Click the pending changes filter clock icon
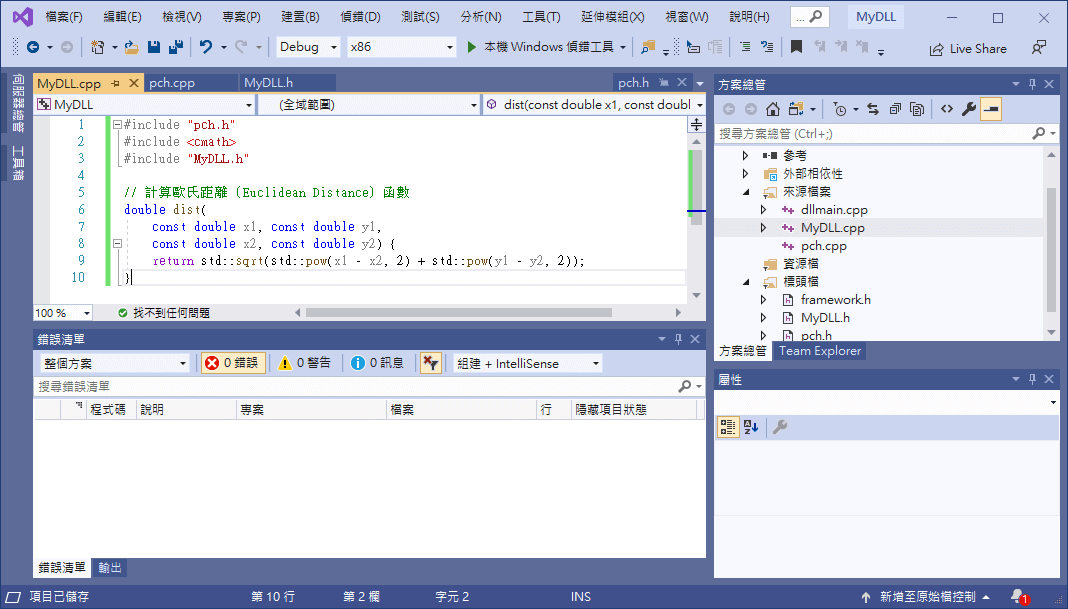The width and height of the screenshot is (1068, 609). point(840,109)
